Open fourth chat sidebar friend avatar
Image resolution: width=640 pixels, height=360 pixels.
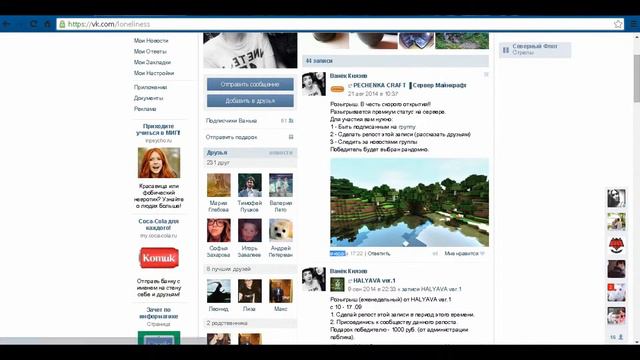tap(616, 269)
